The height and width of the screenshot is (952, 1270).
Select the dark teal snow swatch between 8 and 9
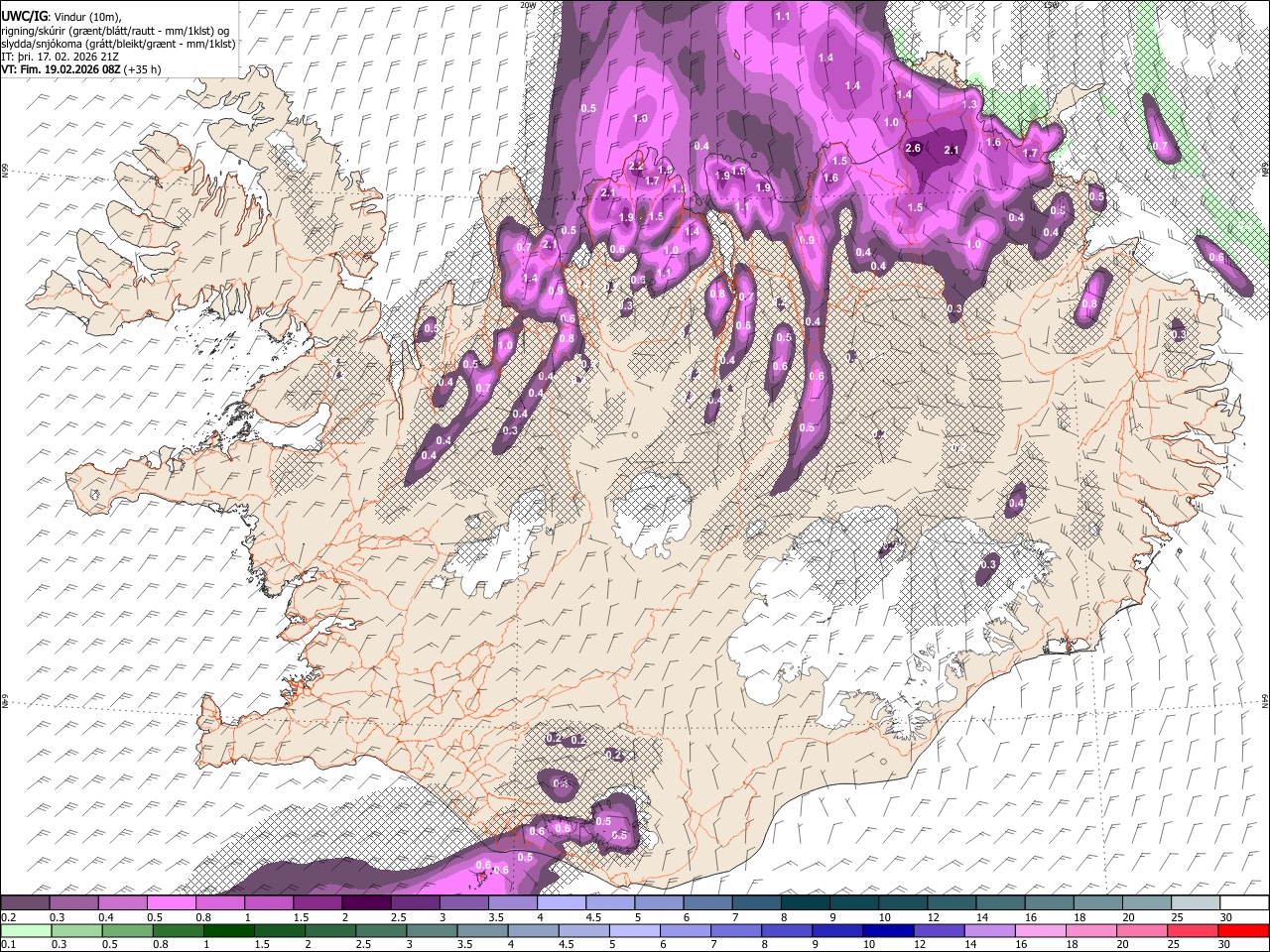[806, 902]
